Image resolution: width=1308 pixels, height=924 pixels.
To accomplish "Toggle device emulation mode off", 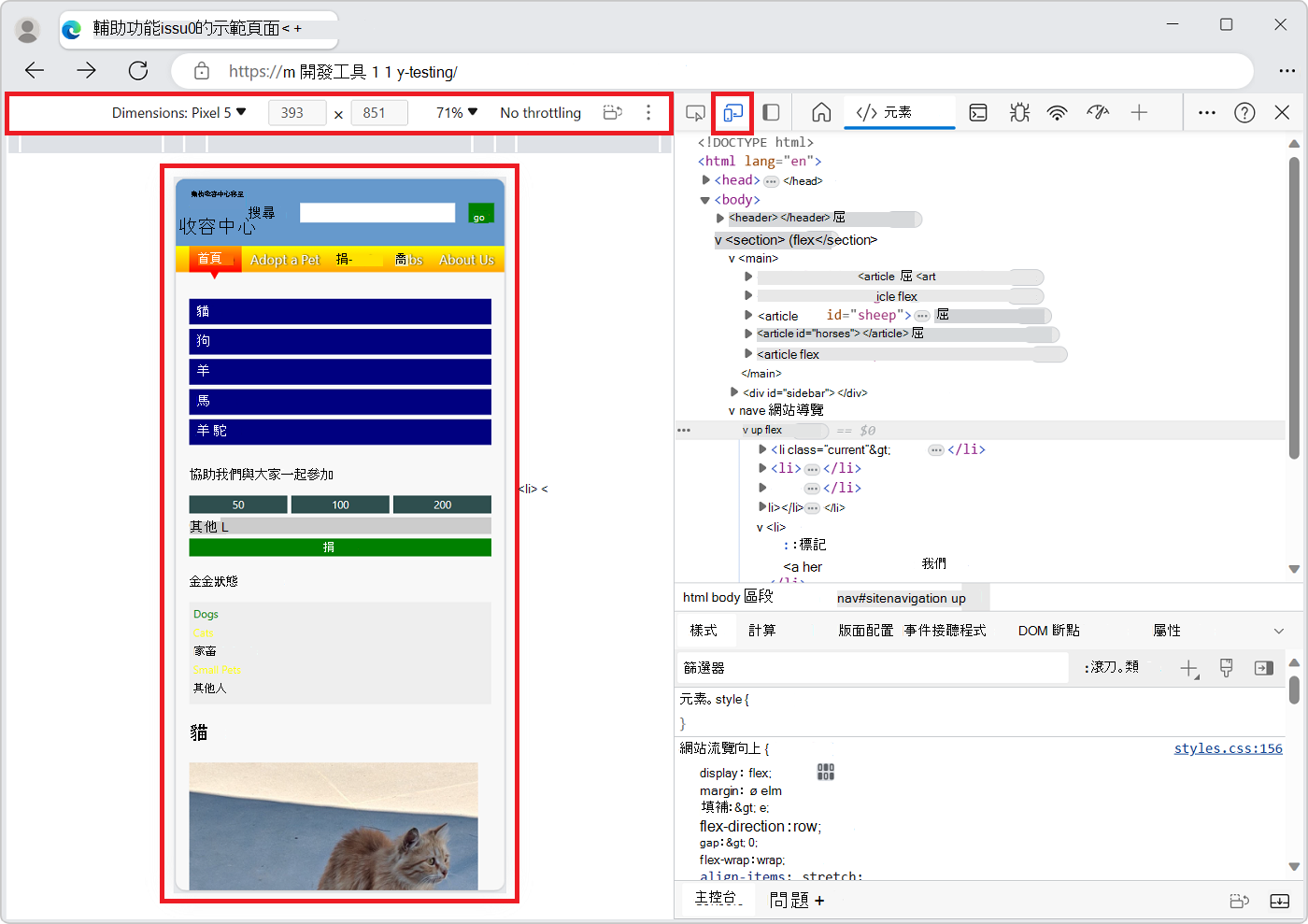I will 732,112.
